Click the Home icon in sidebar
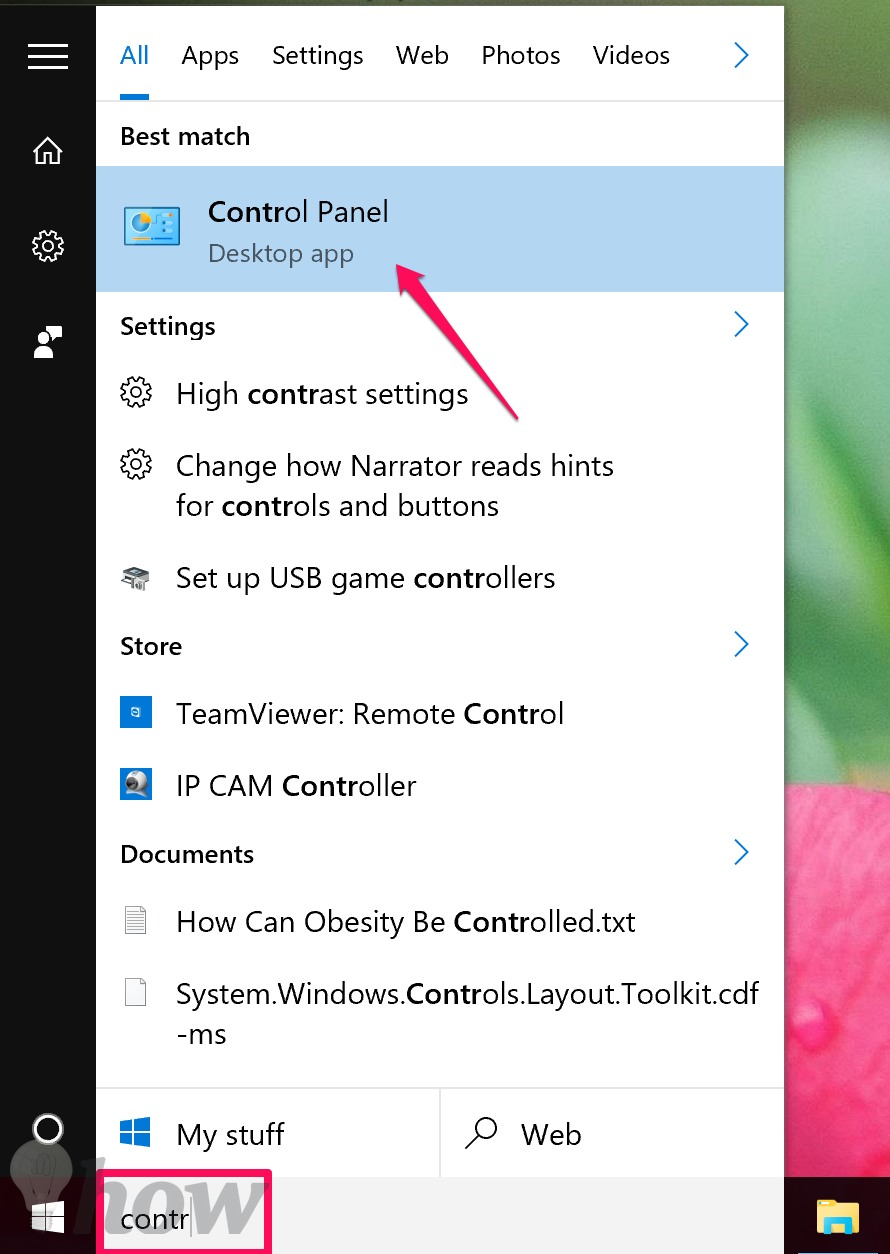The height and width of the screenshot is (1254, 890). [x=48, y=151]
